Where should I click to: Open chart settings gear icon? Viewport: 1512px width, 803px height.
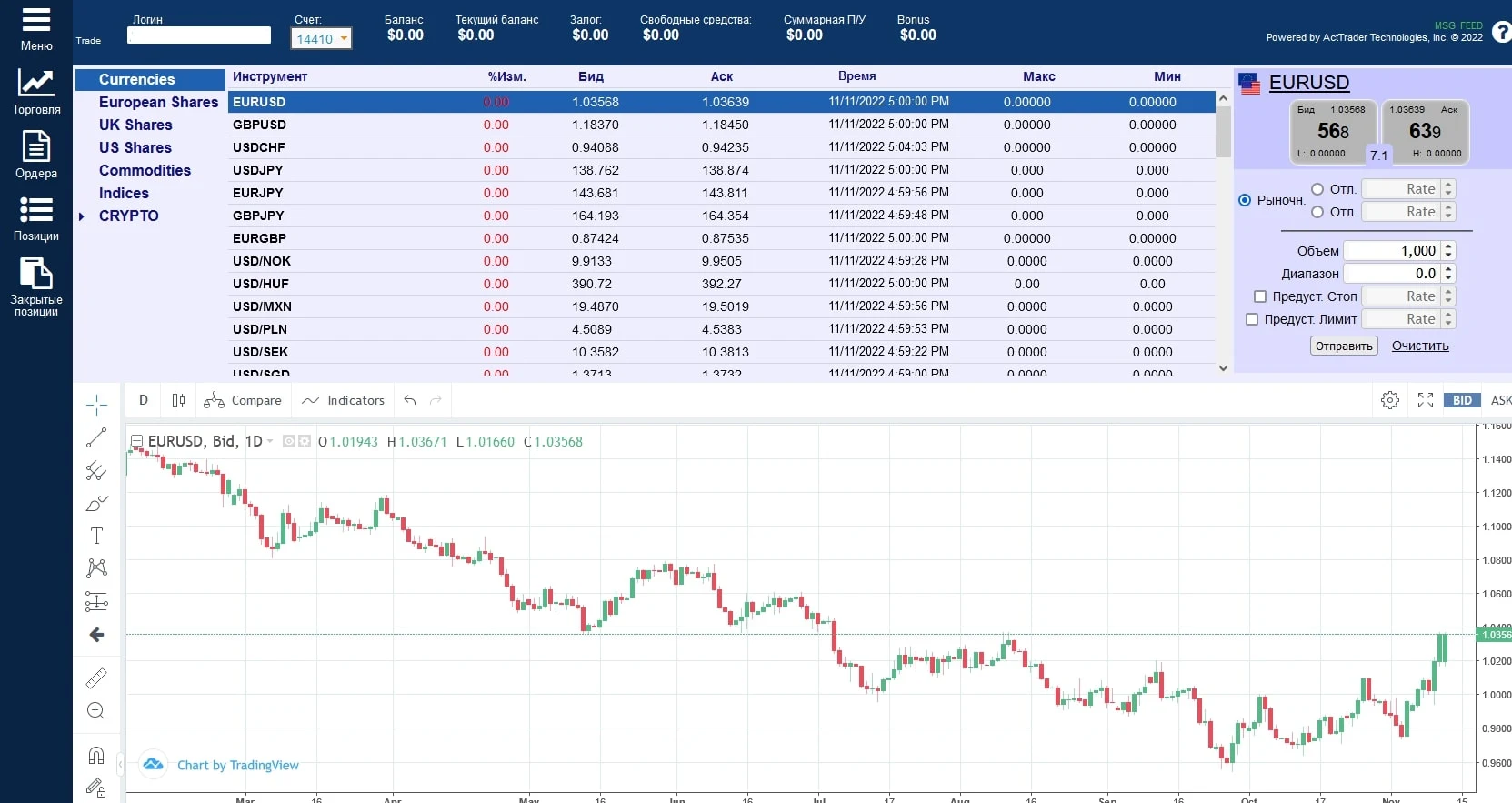(1390, 400)
